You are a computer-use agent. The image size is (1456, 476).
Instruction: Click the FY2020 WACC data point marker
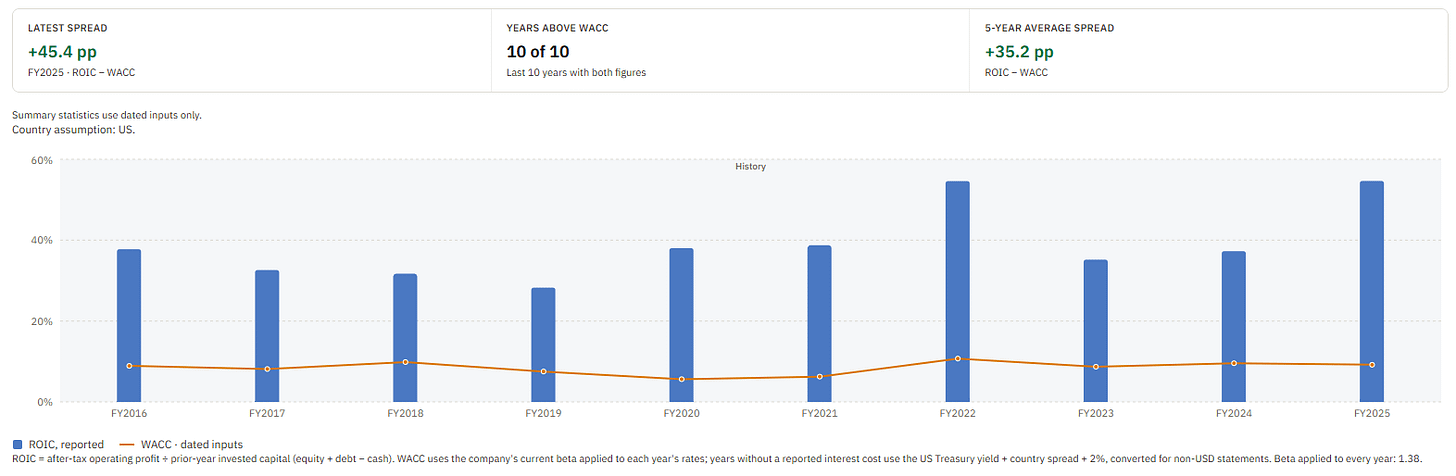681,379
